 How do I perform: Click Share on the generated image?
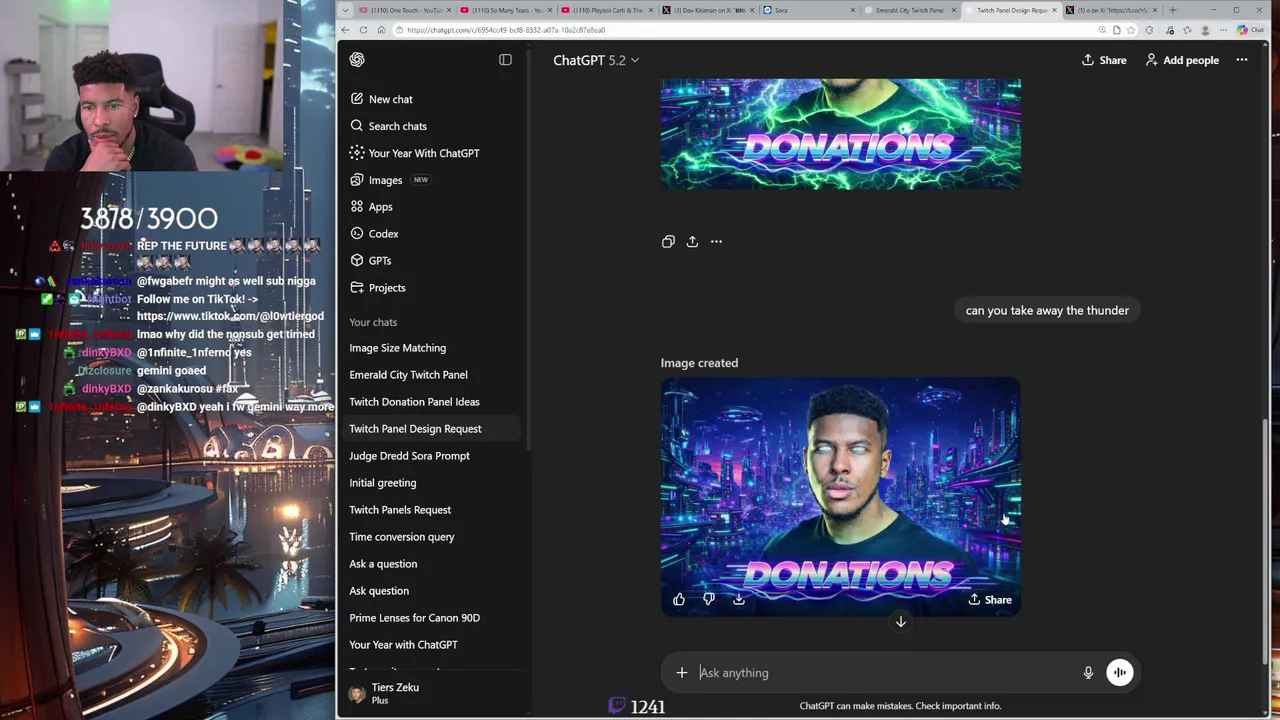click(x=990, y=600)
